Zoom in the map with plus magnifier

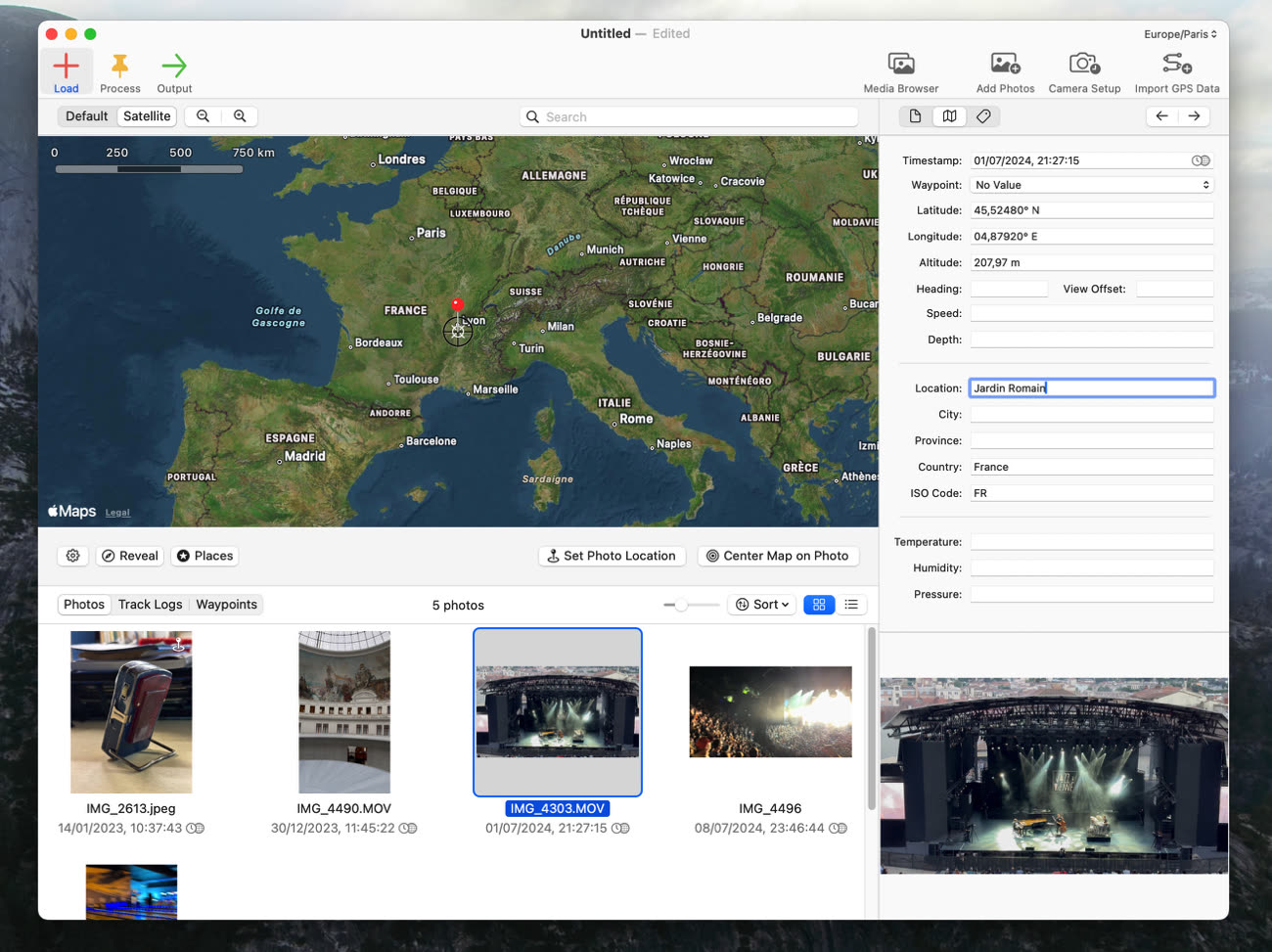point(240,115)
